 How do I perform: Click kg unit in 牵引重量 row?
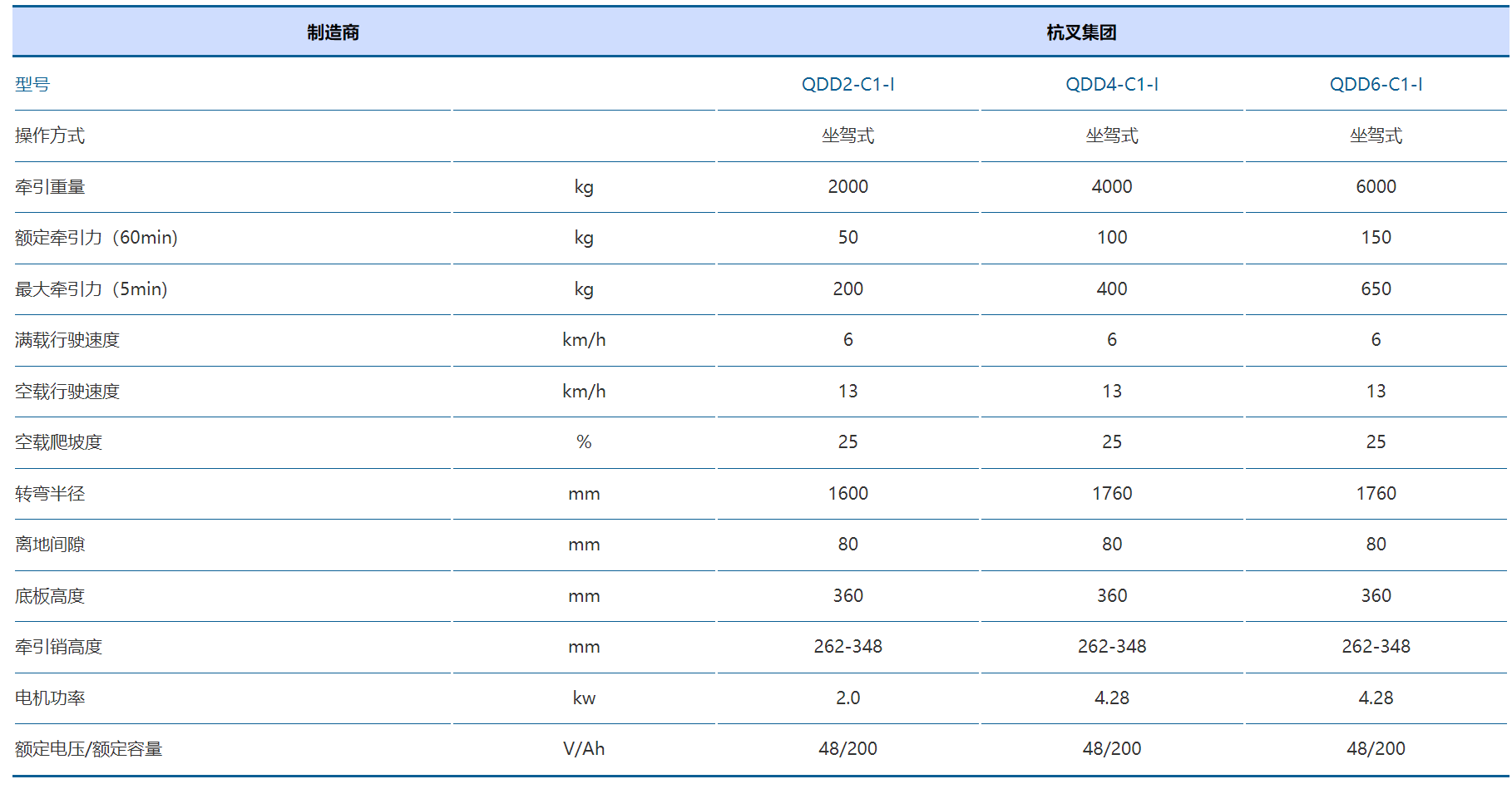584,187
